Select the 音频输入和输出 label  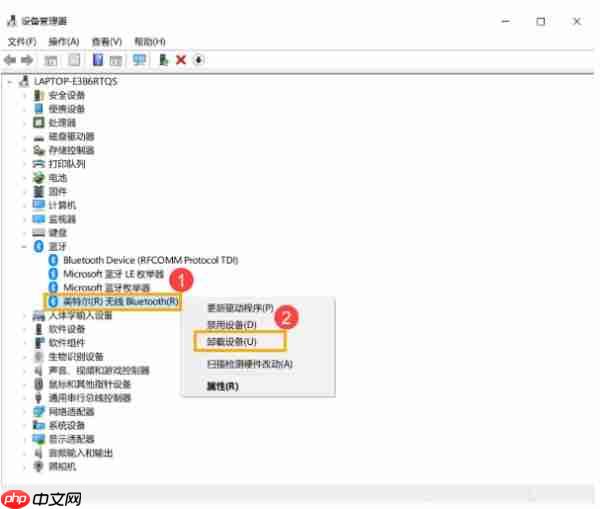coord(81,453)
